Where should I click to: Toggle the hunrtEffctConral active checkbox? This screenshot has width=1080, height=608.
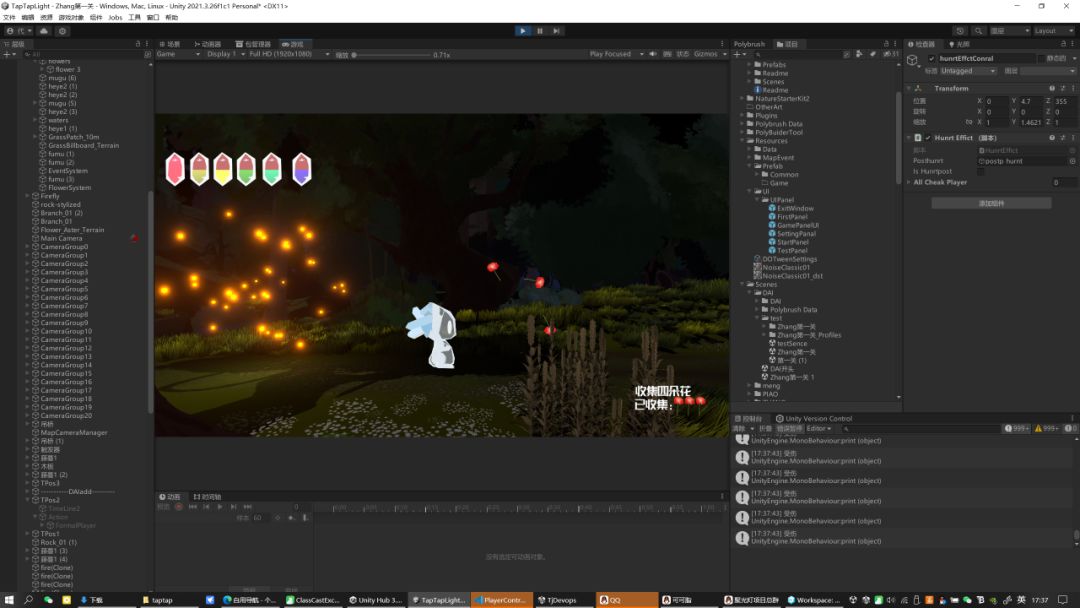(x=931, y=59)
